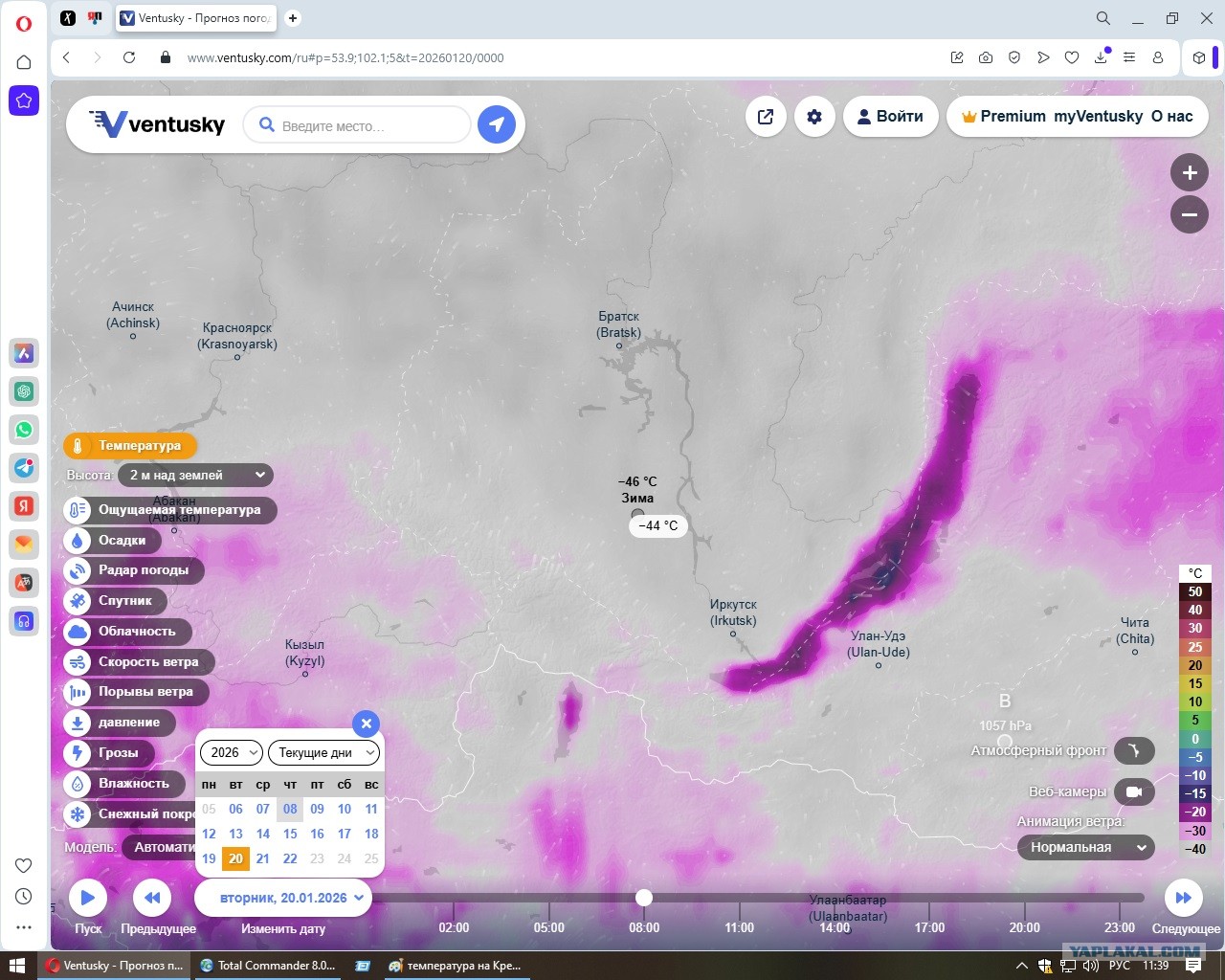Image resolution: width=1225 pixels, height=980 pixels.
Task: Select the Humidity (Влажность) layer
Action: click(123, 784)
